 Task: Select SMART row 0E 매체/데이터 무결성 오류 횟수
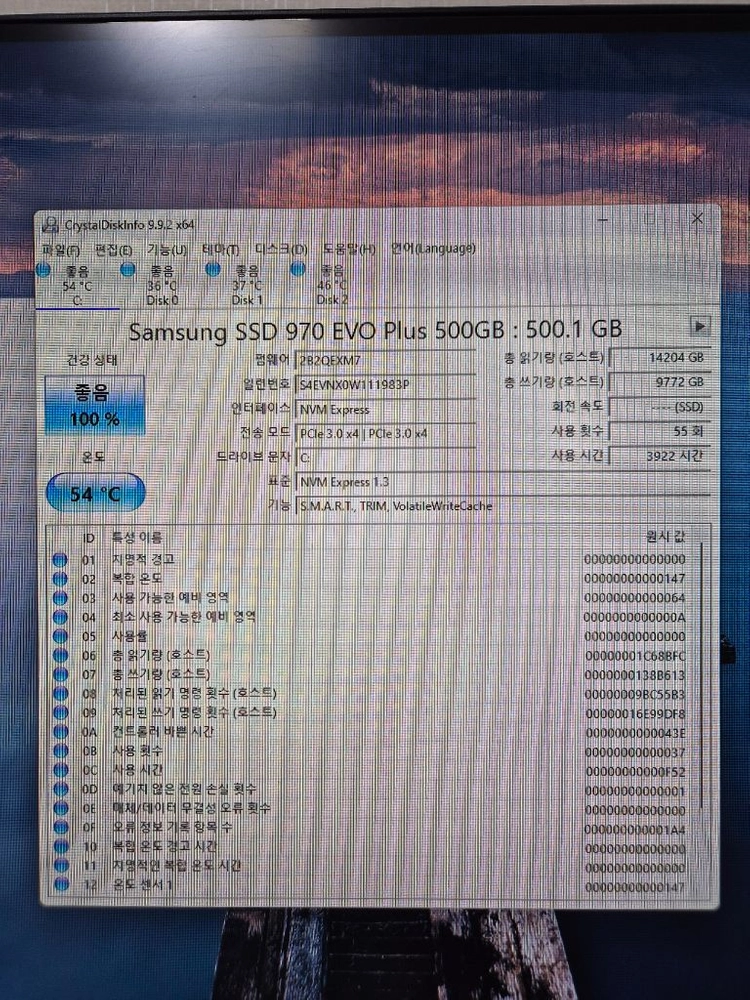pyautogui.click(x=372, y=808)
